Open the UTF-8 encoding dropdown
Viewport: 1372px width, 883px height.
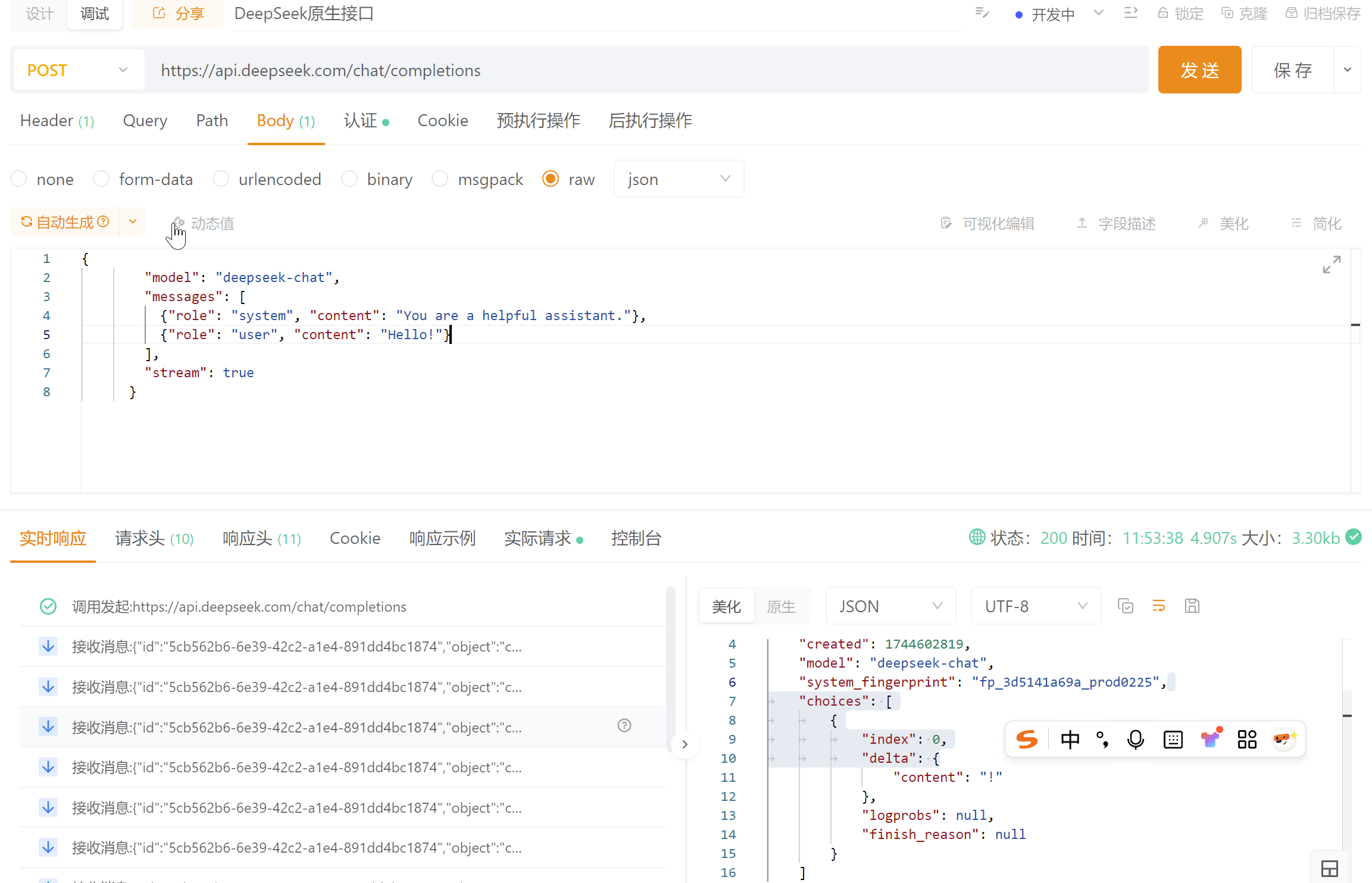pos(1036,606)
